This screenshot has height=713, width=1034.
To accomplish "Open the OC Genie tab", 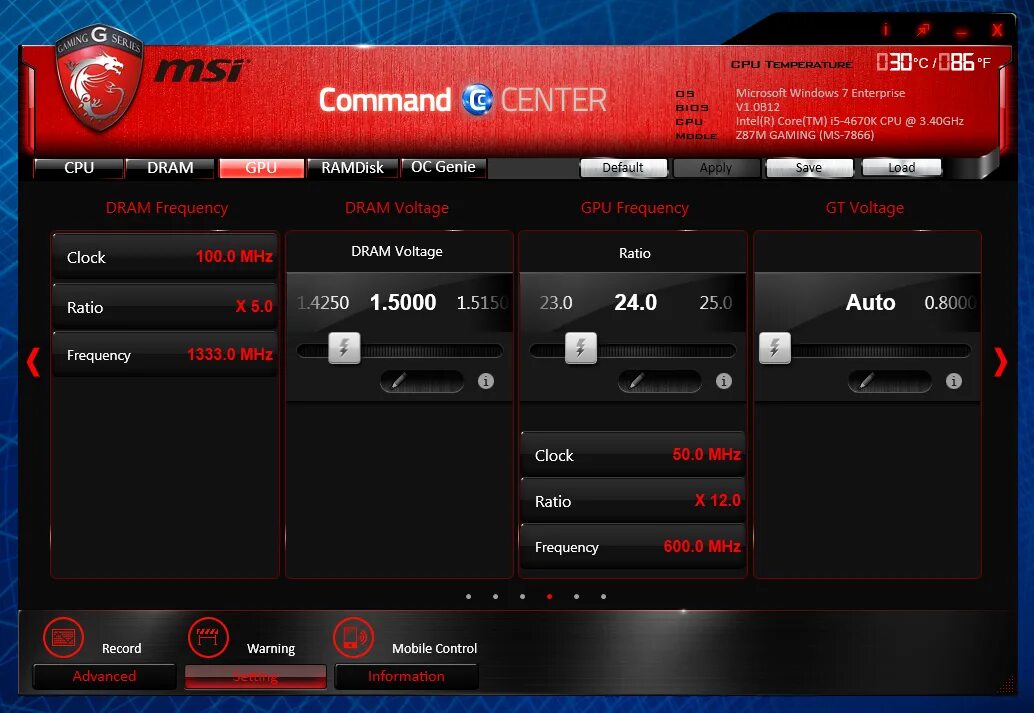I will tap(443, 168).
